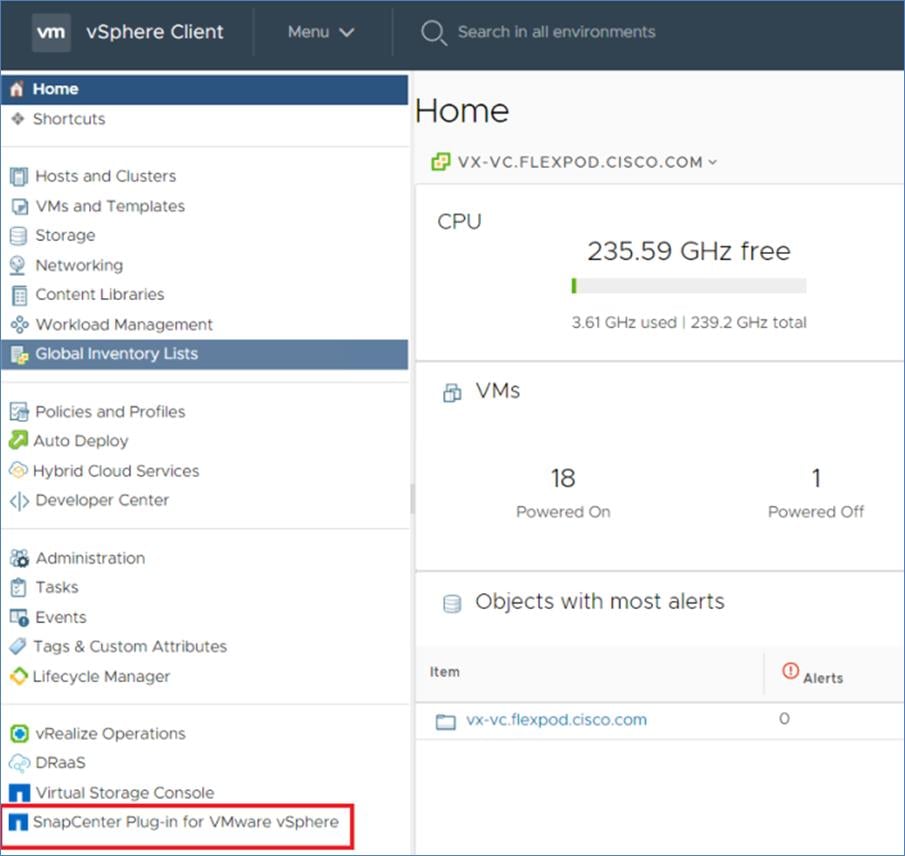905x856 pixels.
Task: Click the Tags & Custom Attributes tag icon
Action: [x=18, y=646]
